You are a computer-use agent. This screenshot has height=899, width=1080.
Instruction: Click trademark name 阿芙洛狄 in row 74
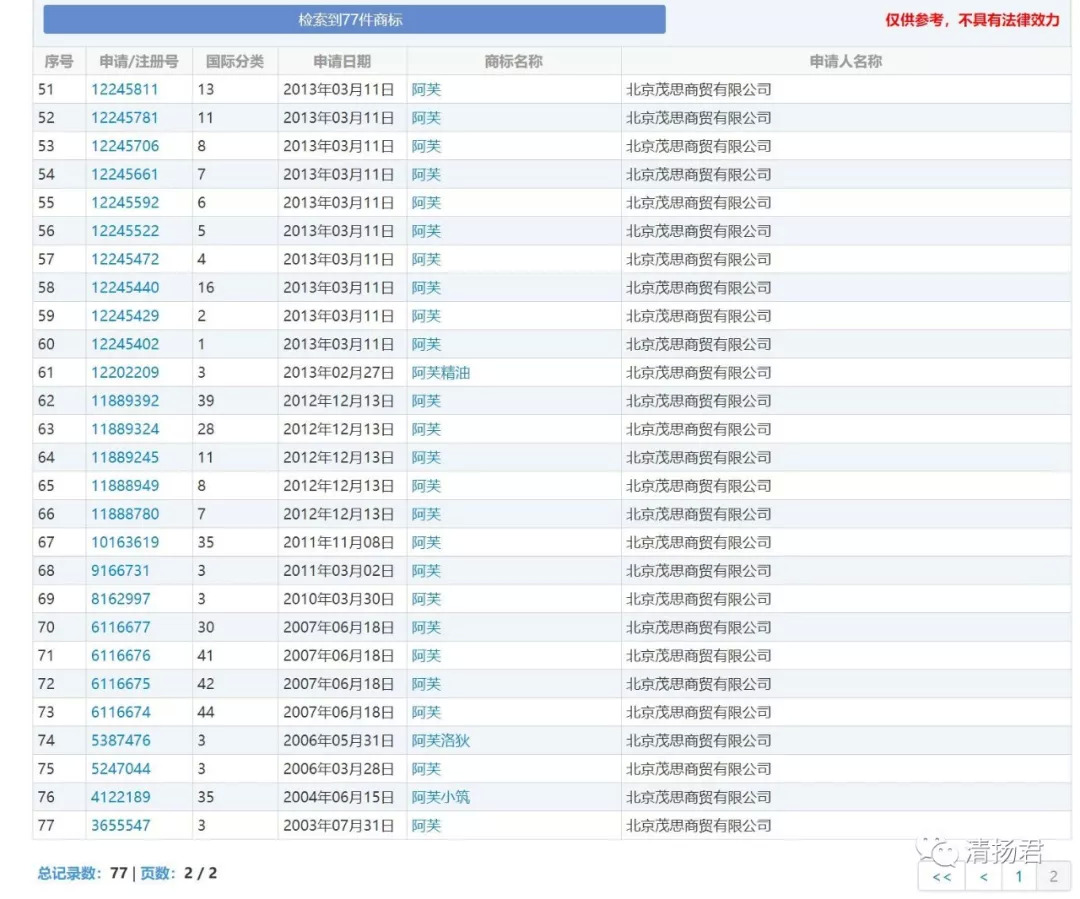441,741
